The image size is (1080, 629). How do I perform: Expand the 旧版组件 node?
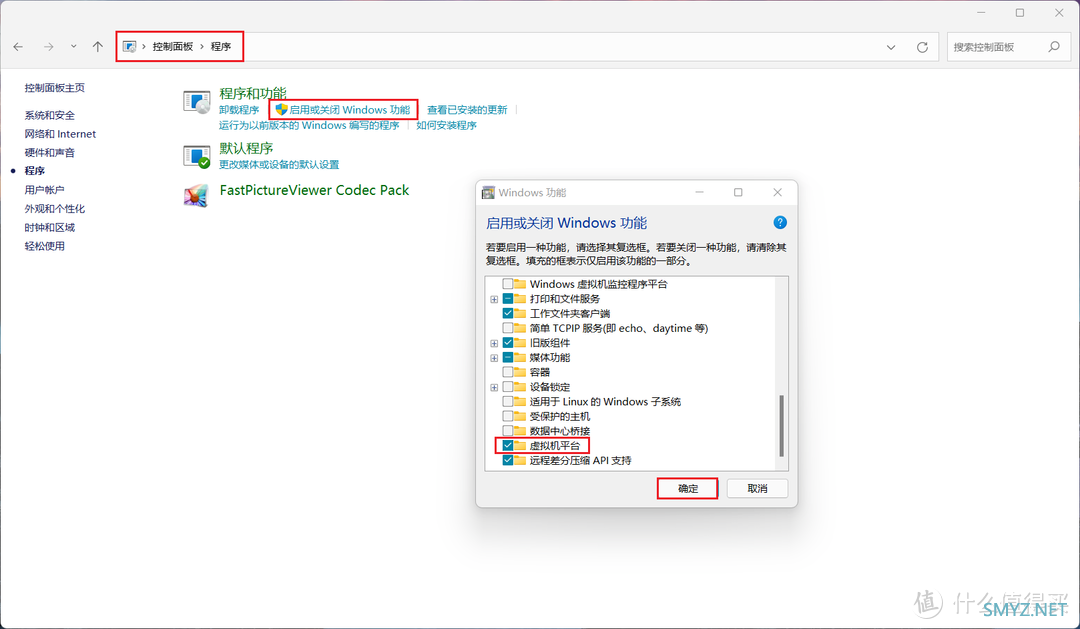(x=494, y=343)
